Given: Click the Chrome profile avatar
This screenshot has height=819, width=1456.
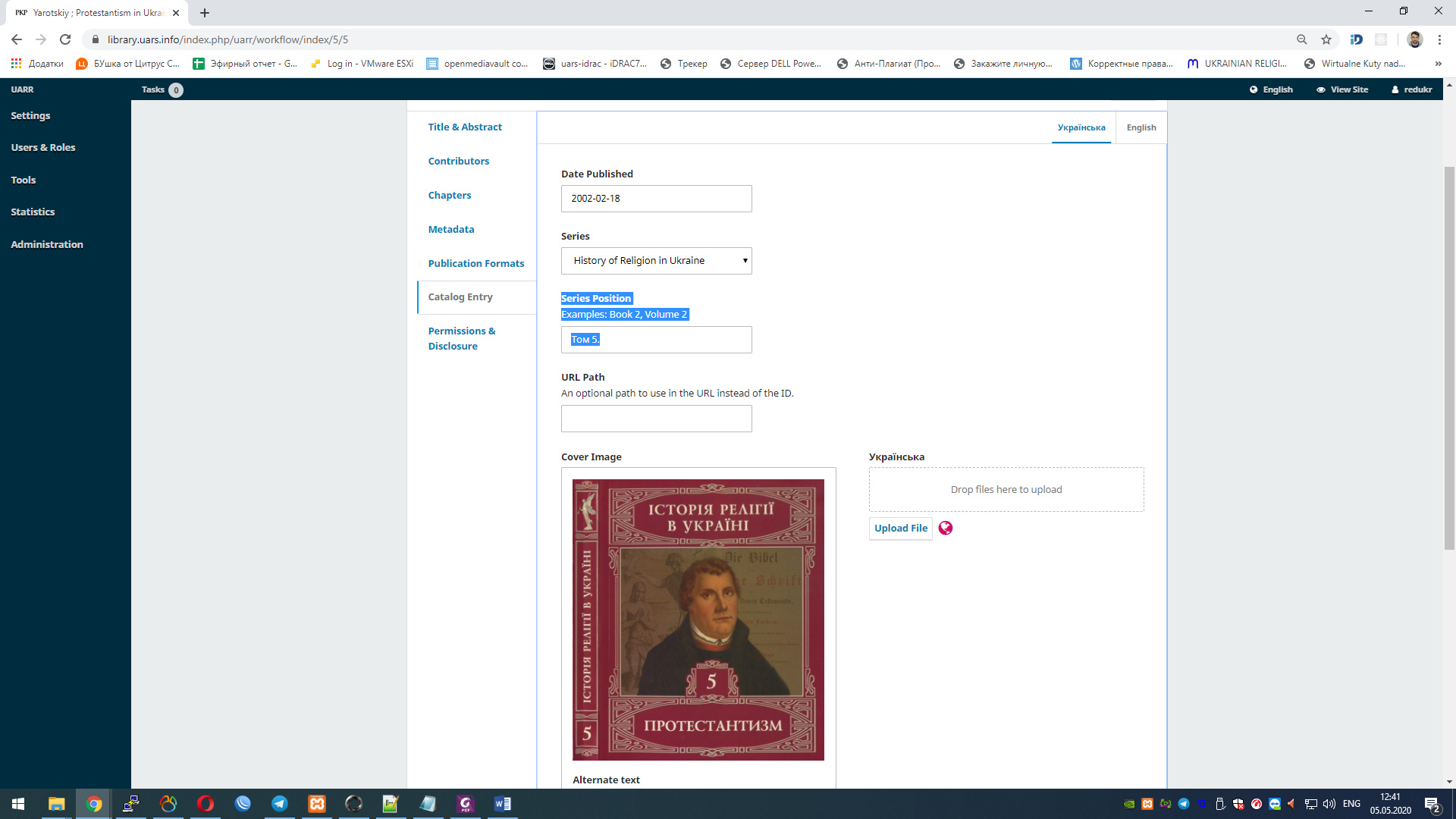Looking at the screenshot, I should [1415, 39].
